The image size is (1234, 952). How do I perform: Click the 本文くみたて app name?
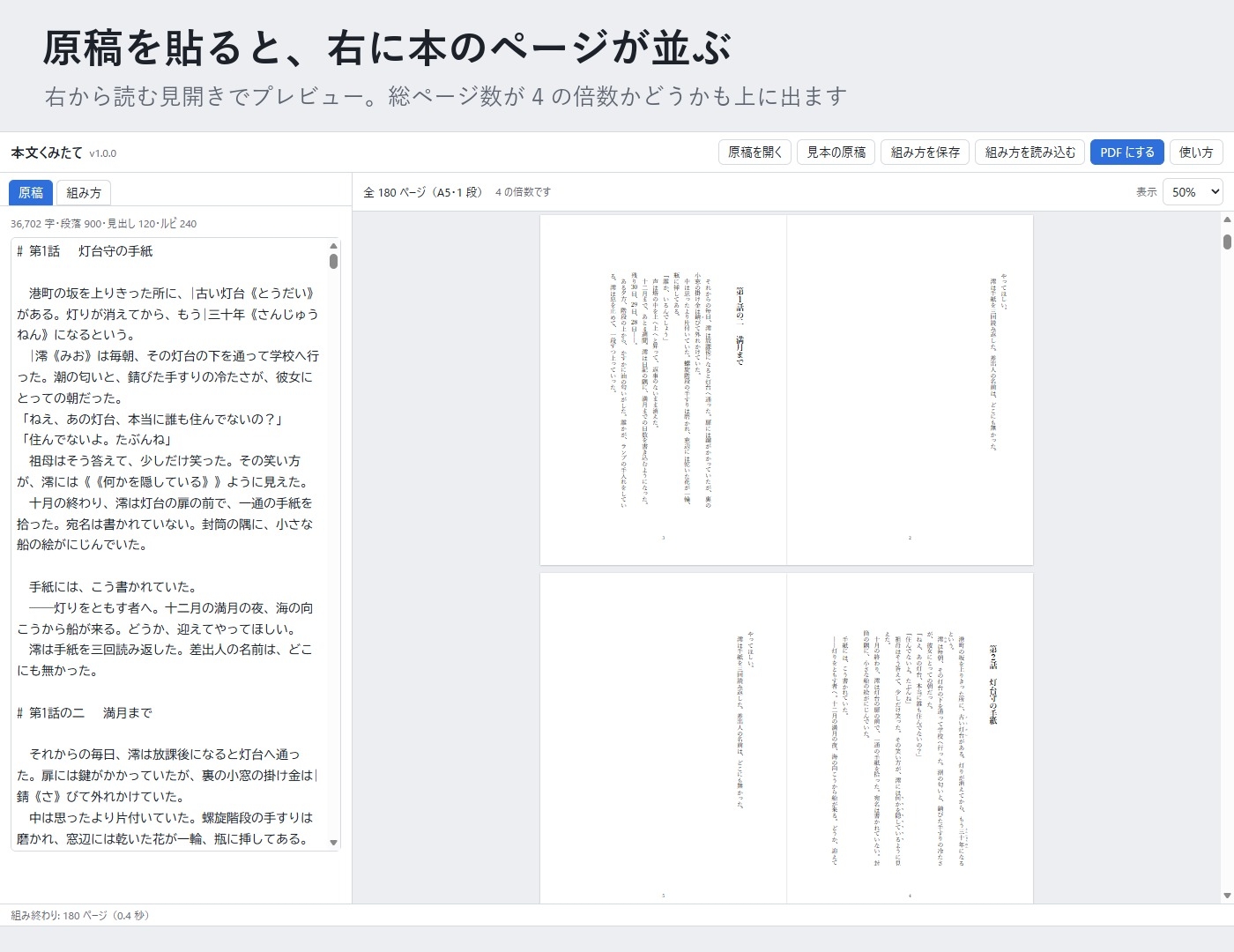(47, 152)
